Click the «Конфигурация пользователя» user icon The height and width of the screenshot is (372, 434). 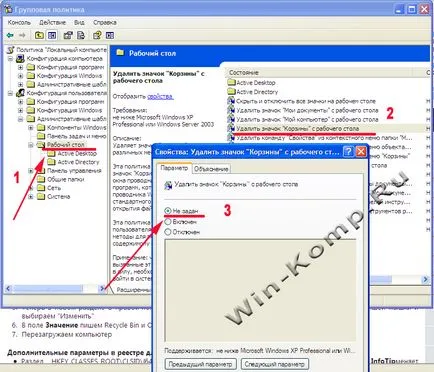(21, 93)
